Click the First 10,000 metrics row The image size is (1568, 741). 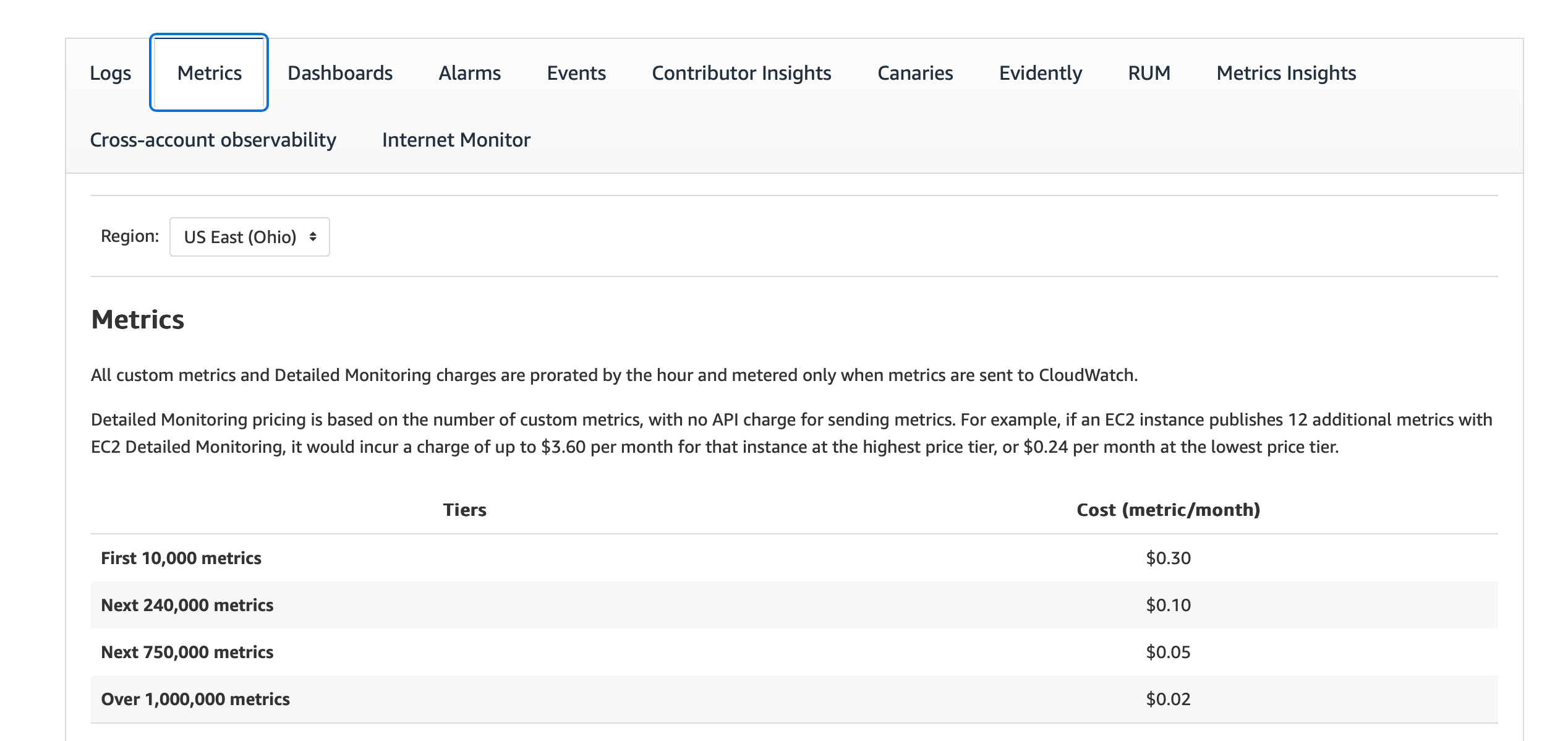point(181,558)
